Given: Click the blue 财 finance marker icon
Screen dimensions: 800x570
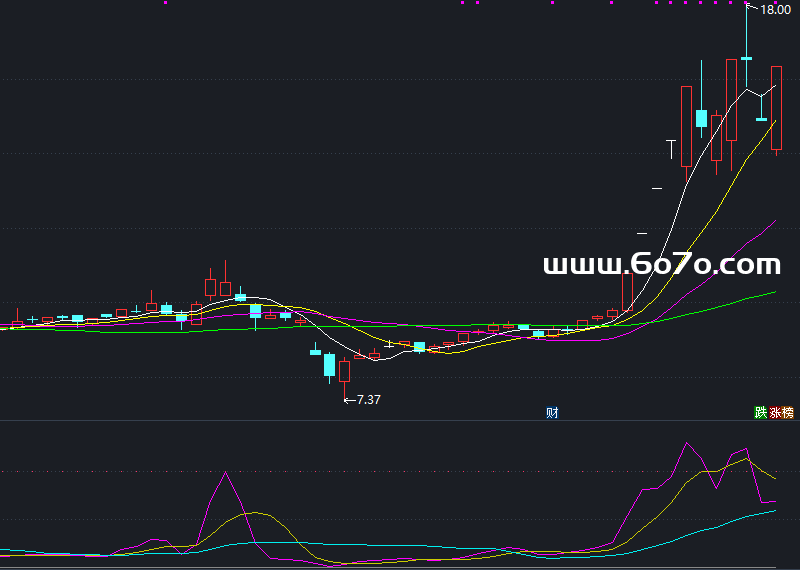Looking at the screenshot, I should pyautogui.click(x=551, y=412).
